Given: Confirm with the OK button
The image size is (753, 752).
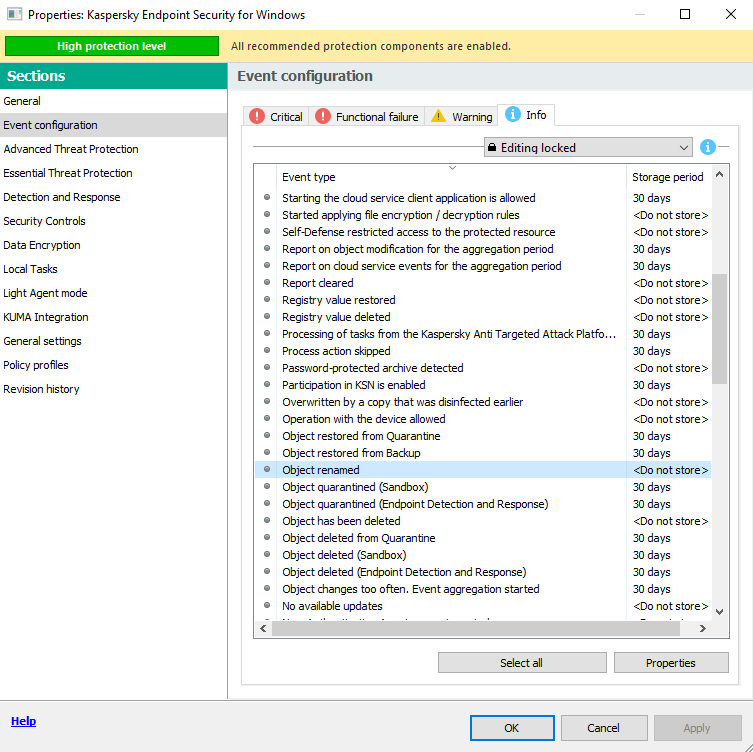Looking at the screenshot, I should coord(512,728).
